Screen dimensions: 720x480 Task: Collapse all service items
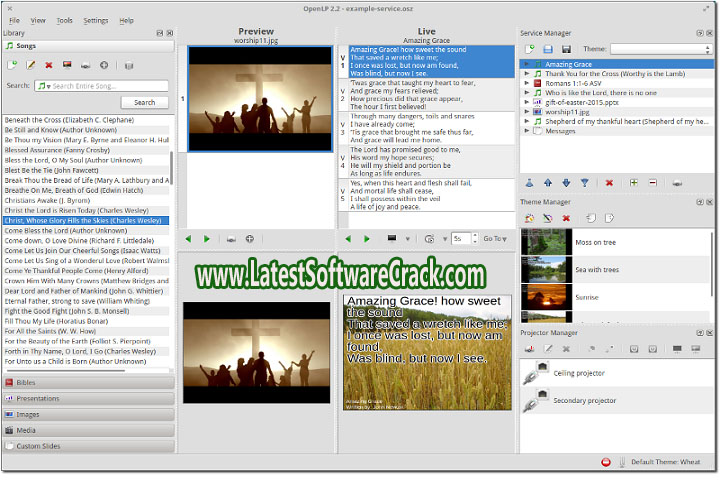click(652, 183)
